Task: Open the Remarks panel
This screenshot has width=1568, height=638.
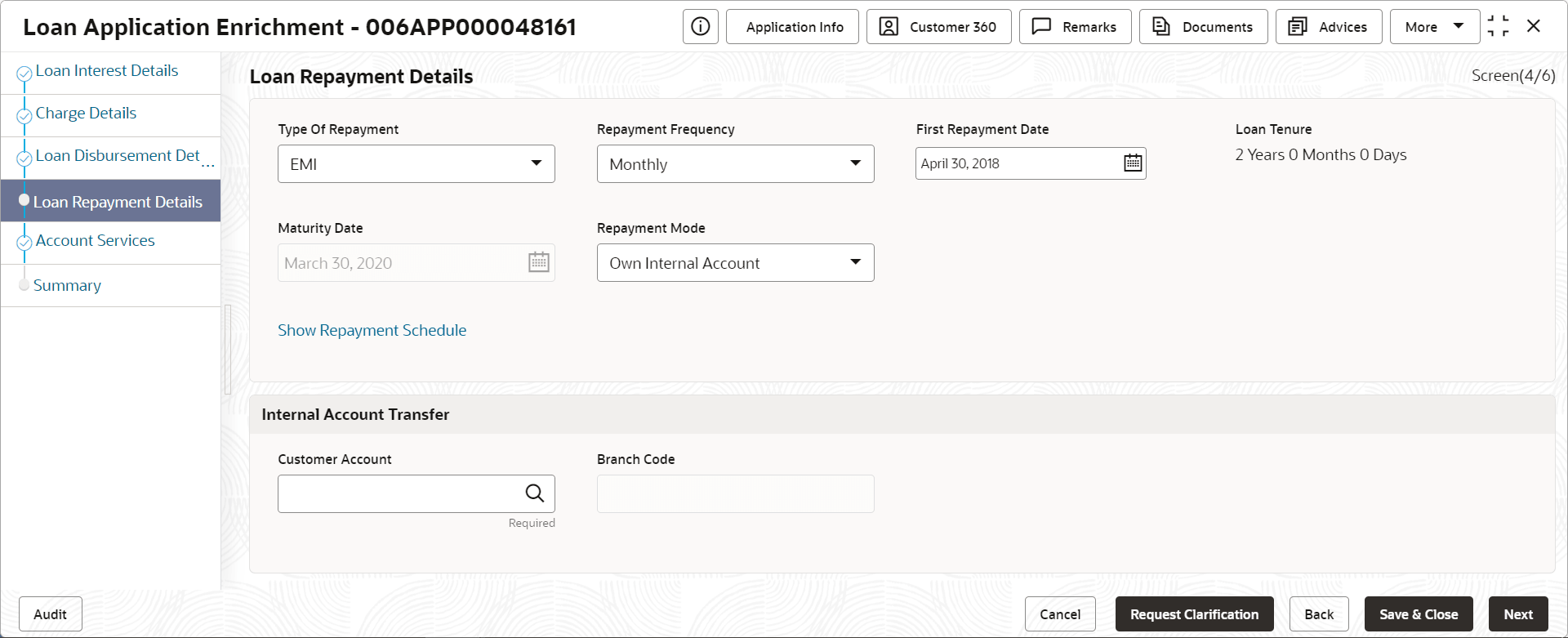Action: click(x=1075, y=27)
